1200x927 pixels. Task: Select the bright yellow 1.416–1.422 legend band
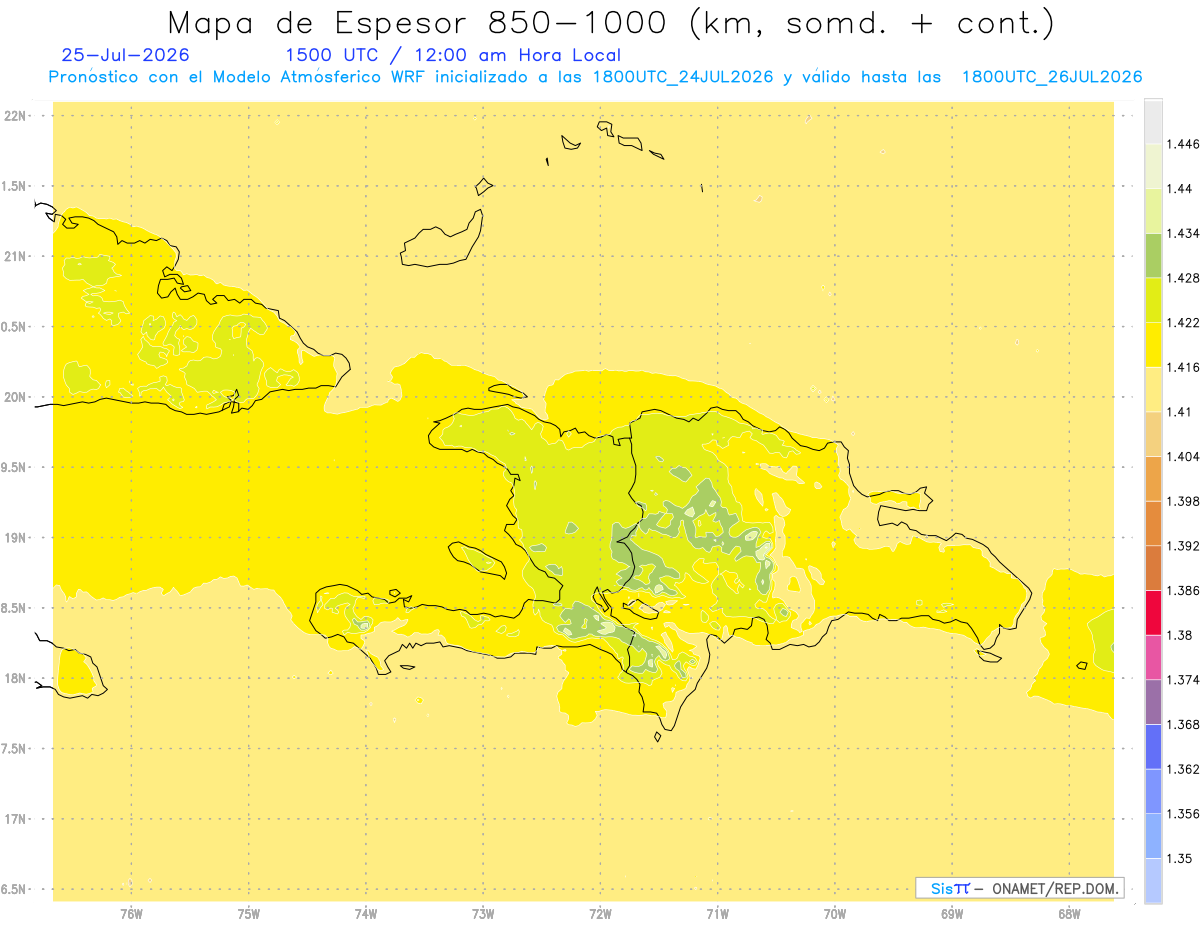[x=1153, y=344]
